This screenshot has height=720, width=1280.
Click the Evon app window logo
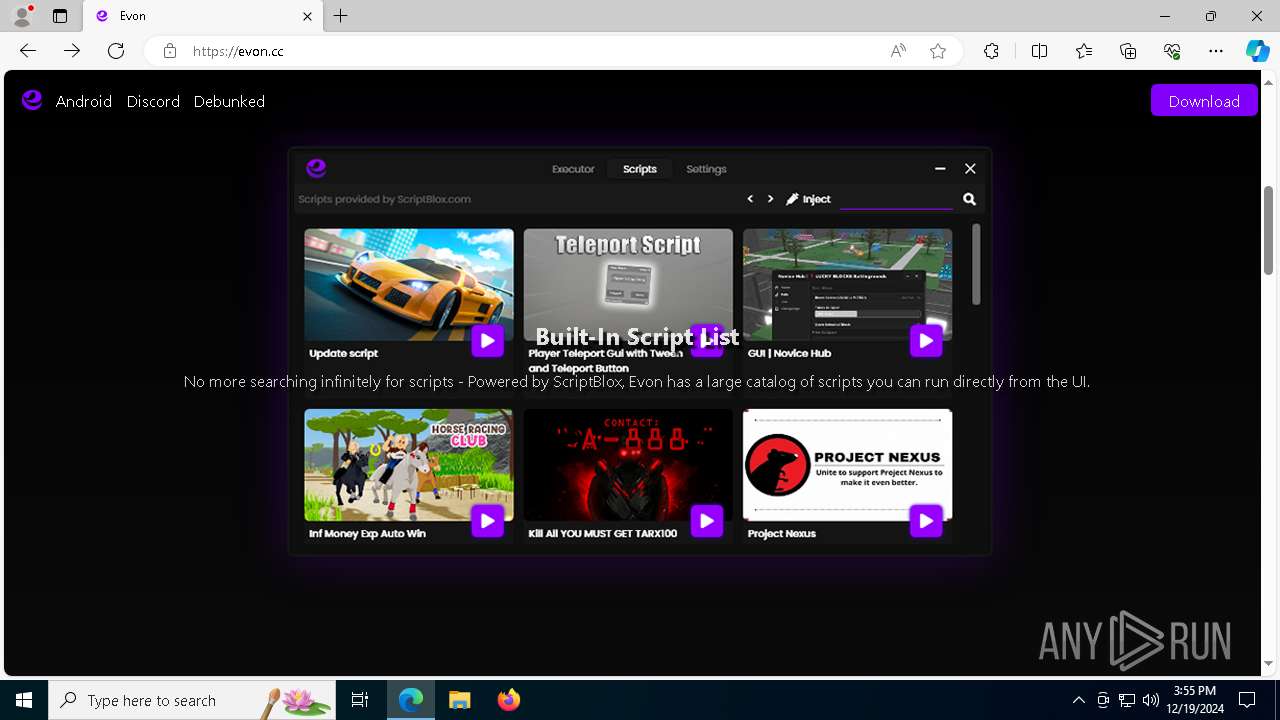pyautogui.click(x=316, y=168)
